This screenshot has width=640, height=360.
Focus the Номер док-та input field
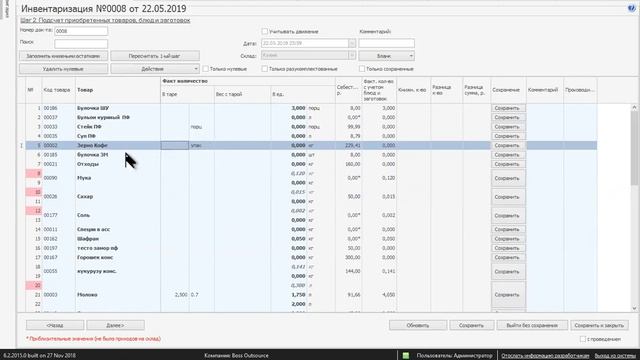[x=81, y=31]
